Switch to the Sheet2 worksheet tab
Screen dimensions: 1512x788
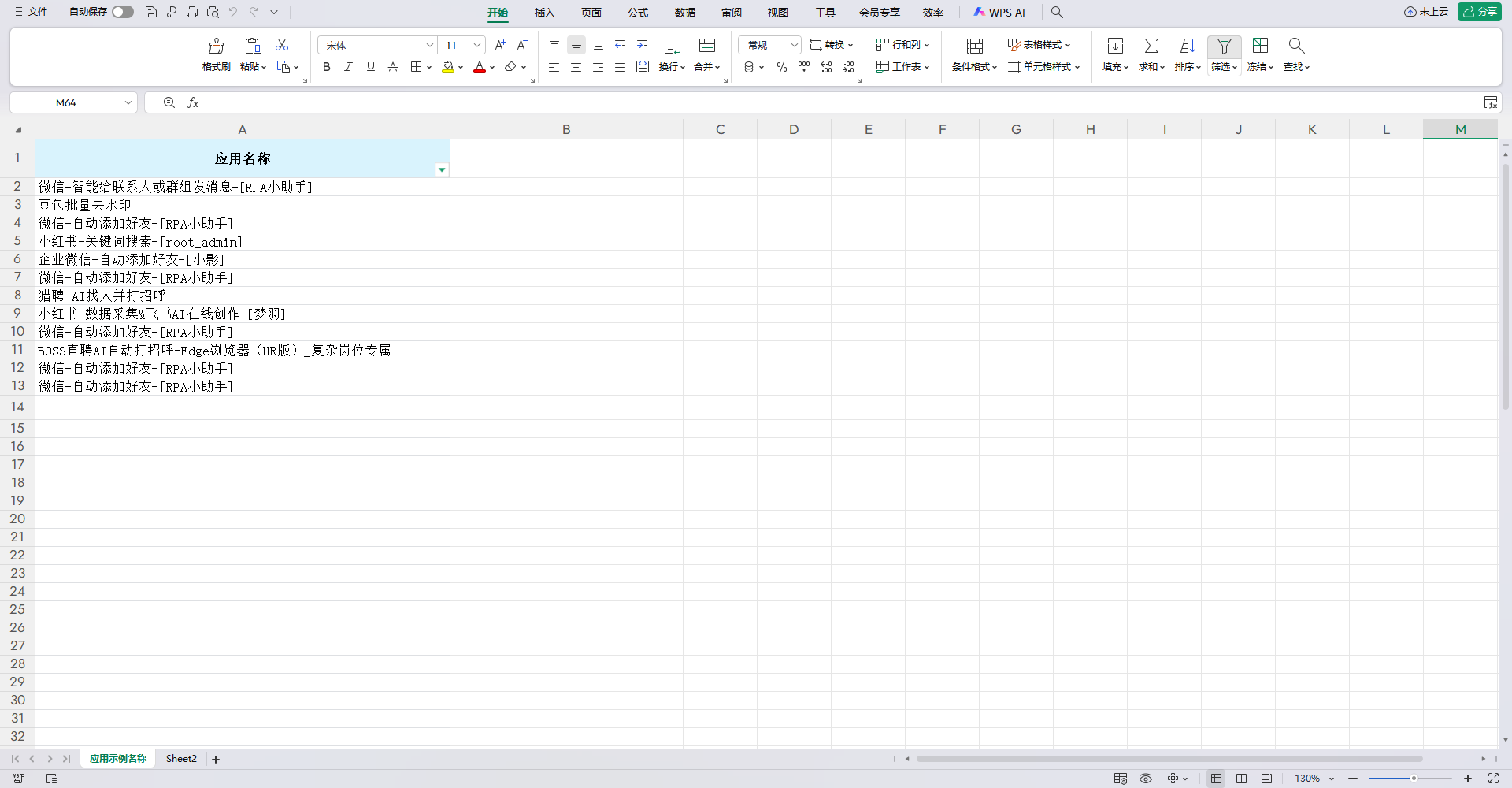[181, 759]
